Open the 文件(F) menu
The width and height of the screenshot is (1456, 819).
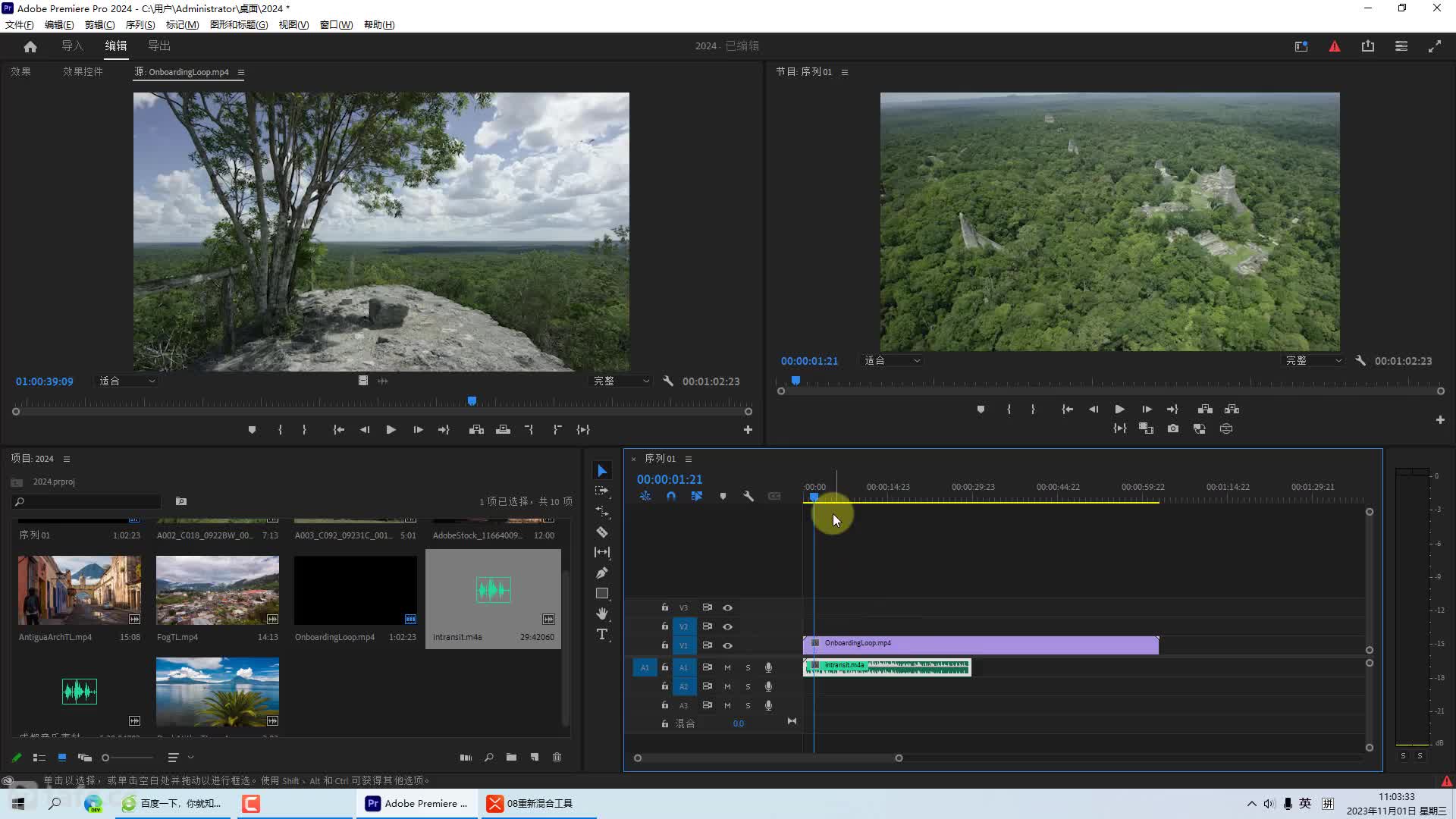pyautogui.click(x=20, y=25)
